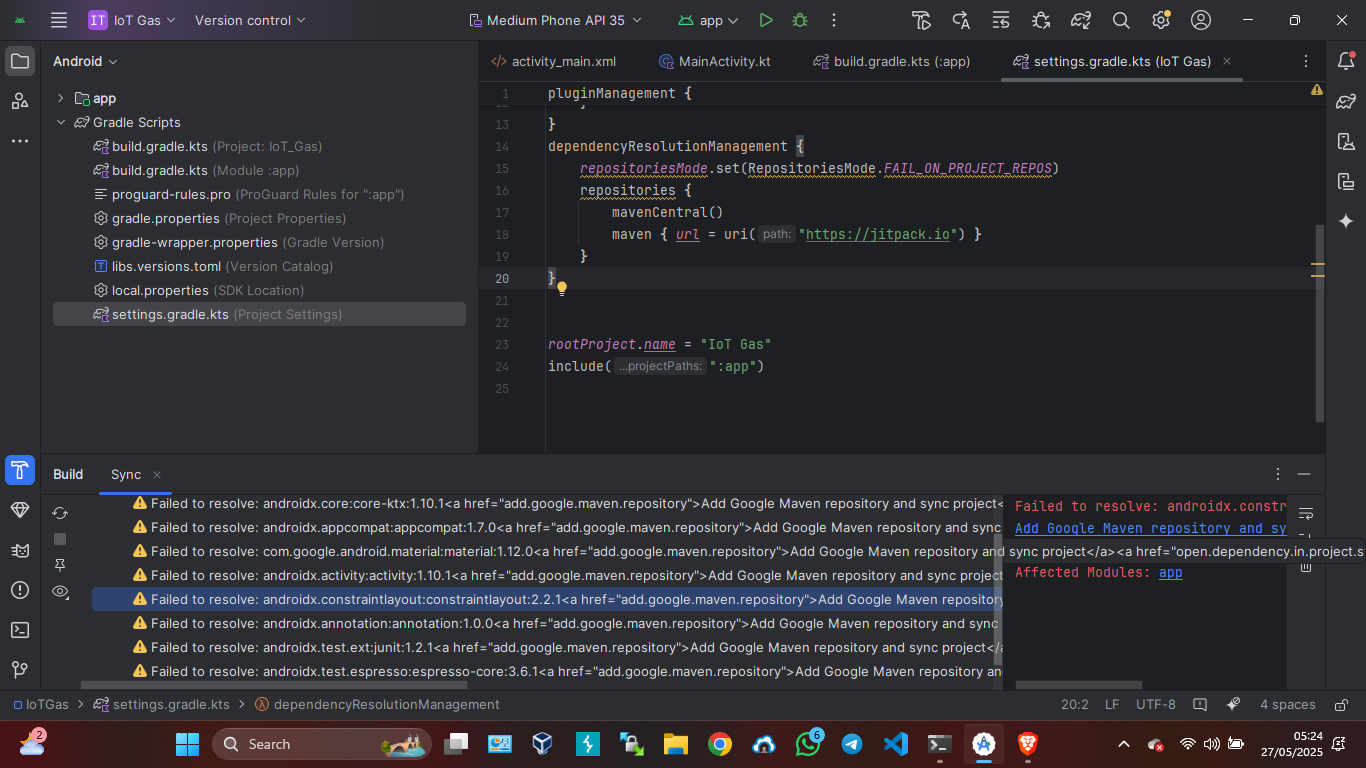The height and width of the screenshot is (768, 1366).
Task: Open IDE settings gear icon
Action: click(1161, 20)
